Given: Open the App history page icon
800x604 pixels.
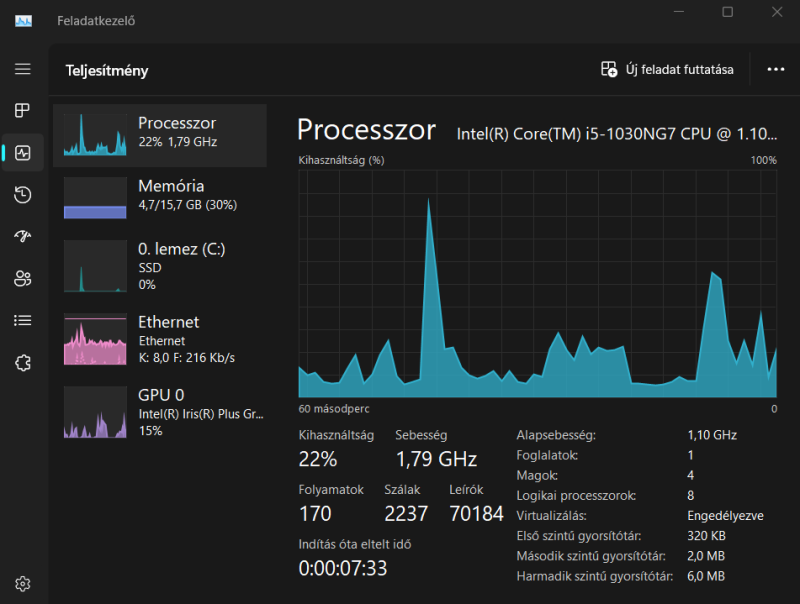Looking at the screenshot, I should 22,195.
